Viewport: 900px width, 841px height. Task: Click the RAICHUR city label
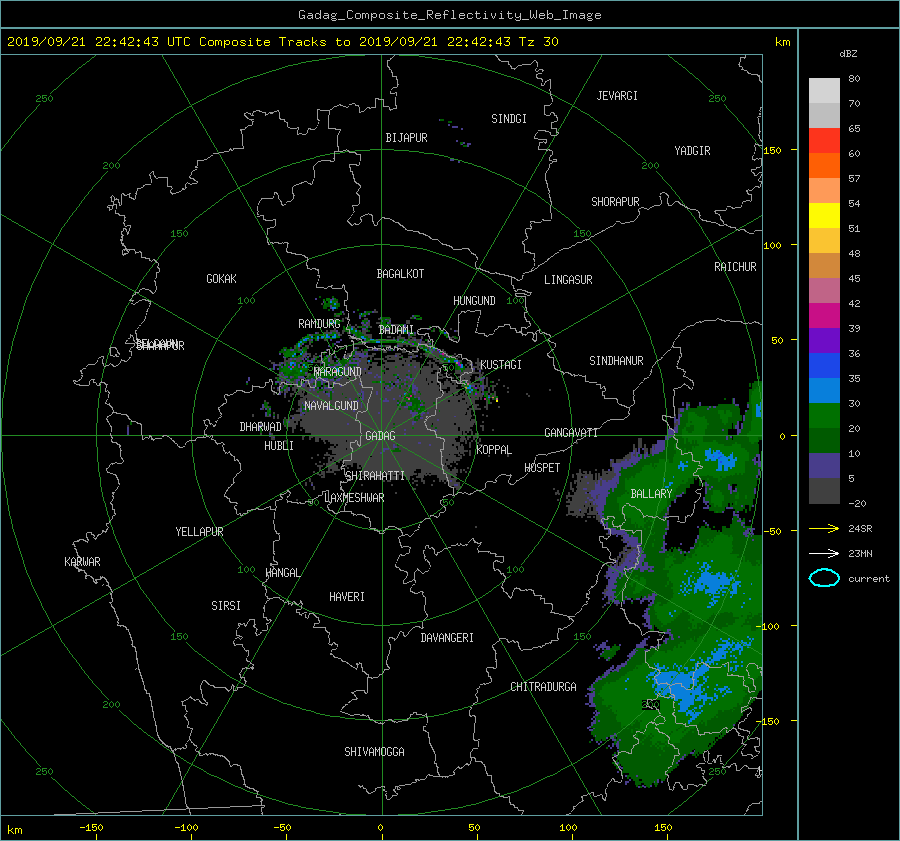735,267
